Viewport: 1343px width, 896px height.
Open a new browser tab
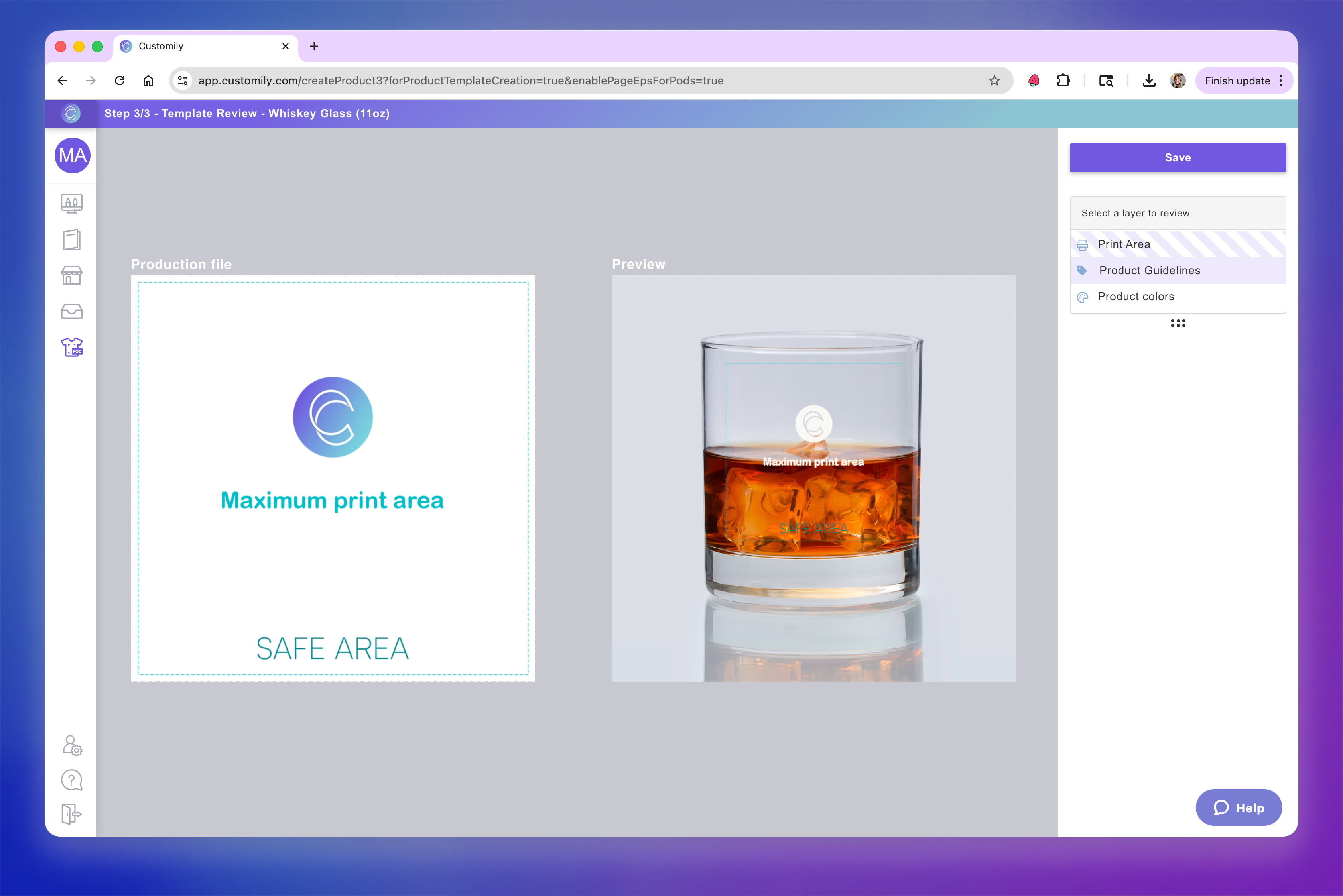(x=314, y=46)
